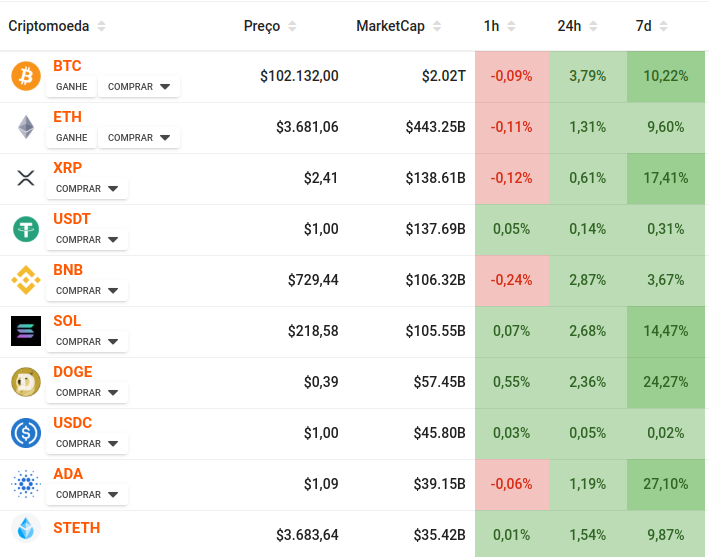
Task: Click the Cardano ADA icon
Action: pos(26,484)
